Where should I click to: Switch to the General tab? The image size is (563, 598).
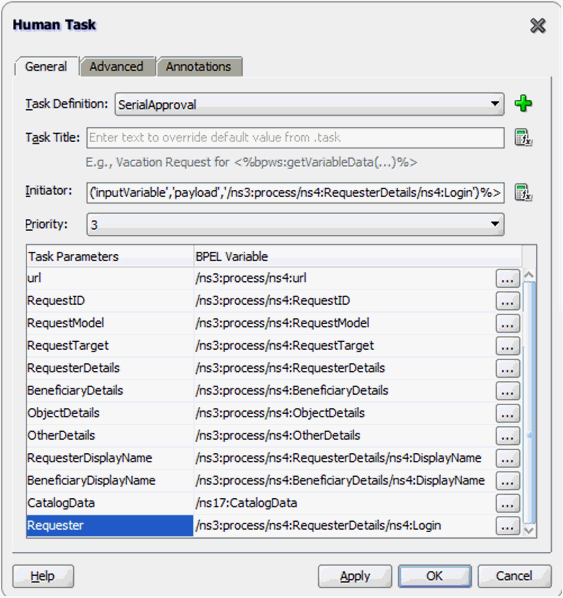(46, 67)
